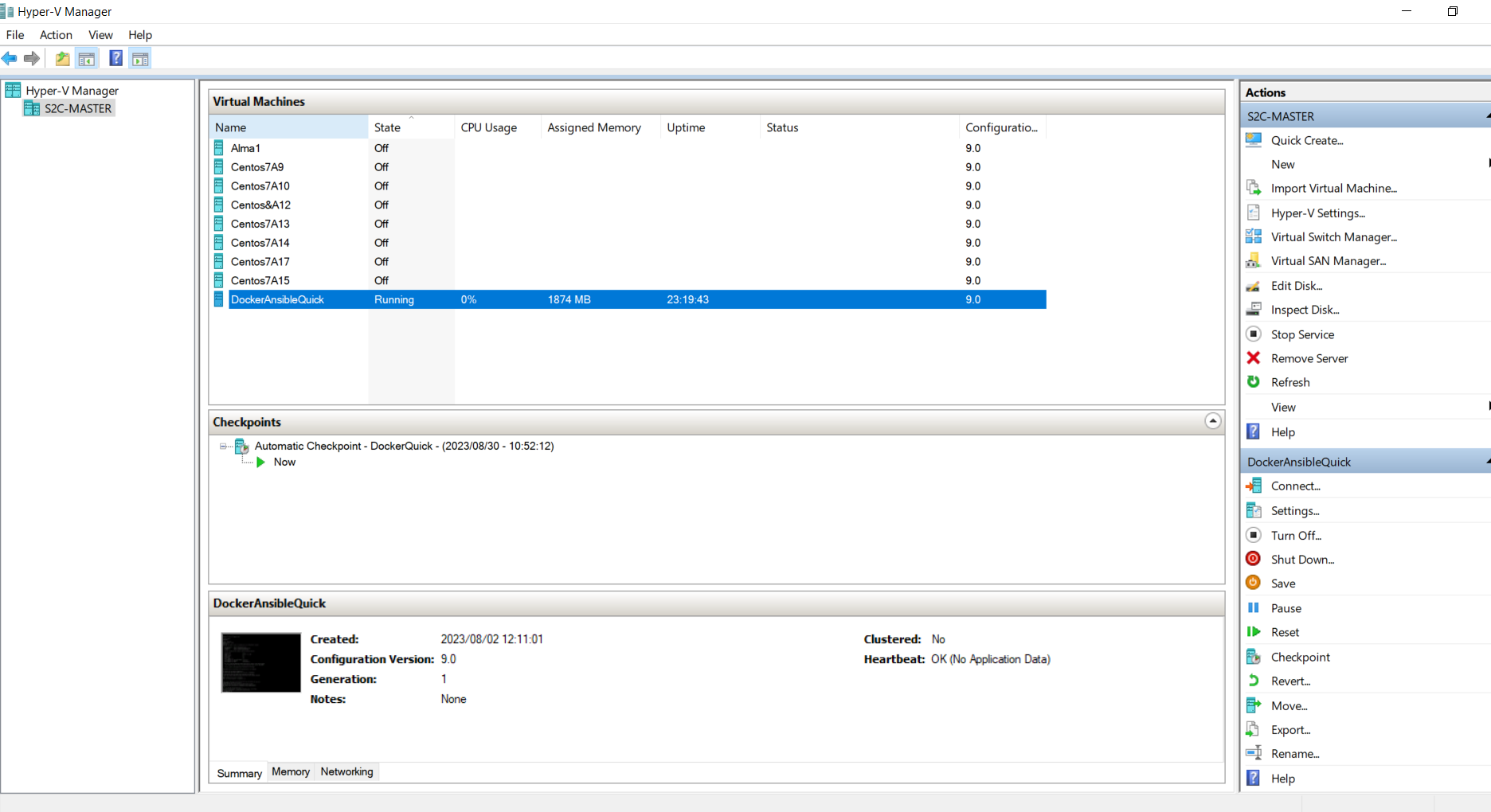Open Settings for DockerAnsibleQuick

[x=1294, y=510]
